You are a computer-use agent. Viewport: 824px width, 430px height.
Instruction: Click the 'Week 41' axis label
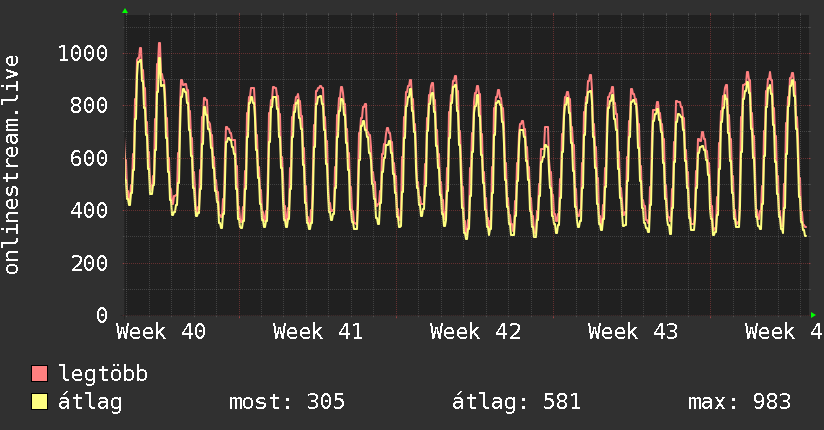(x=318, y=332)
